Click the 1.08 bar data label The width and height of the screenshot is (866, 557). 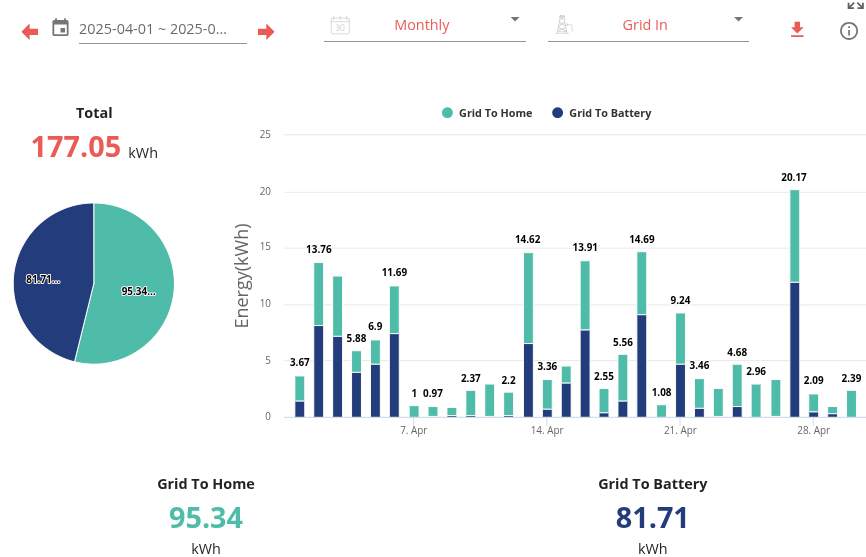(x=662, y=392)
